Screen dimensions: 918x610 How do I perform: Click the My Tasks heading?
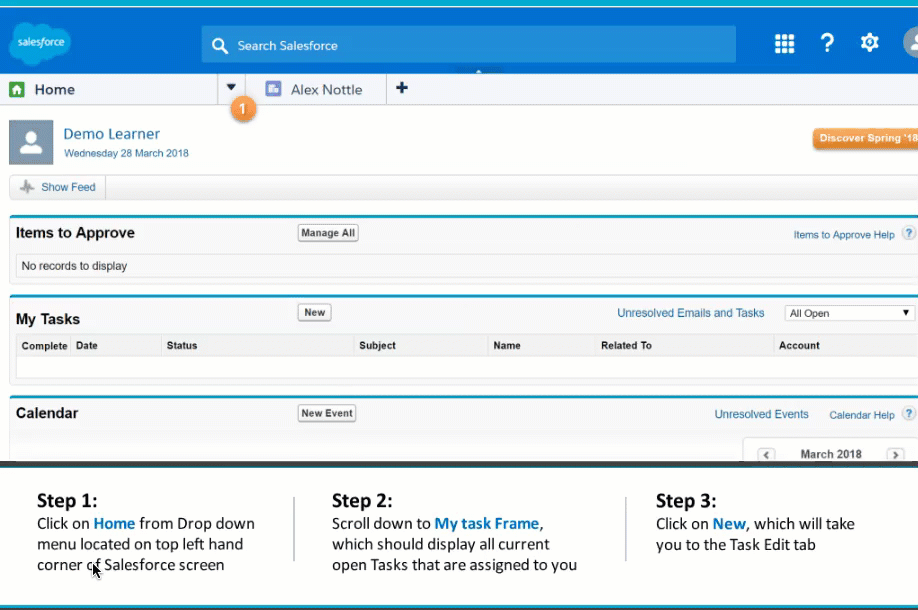coord(47,319)
